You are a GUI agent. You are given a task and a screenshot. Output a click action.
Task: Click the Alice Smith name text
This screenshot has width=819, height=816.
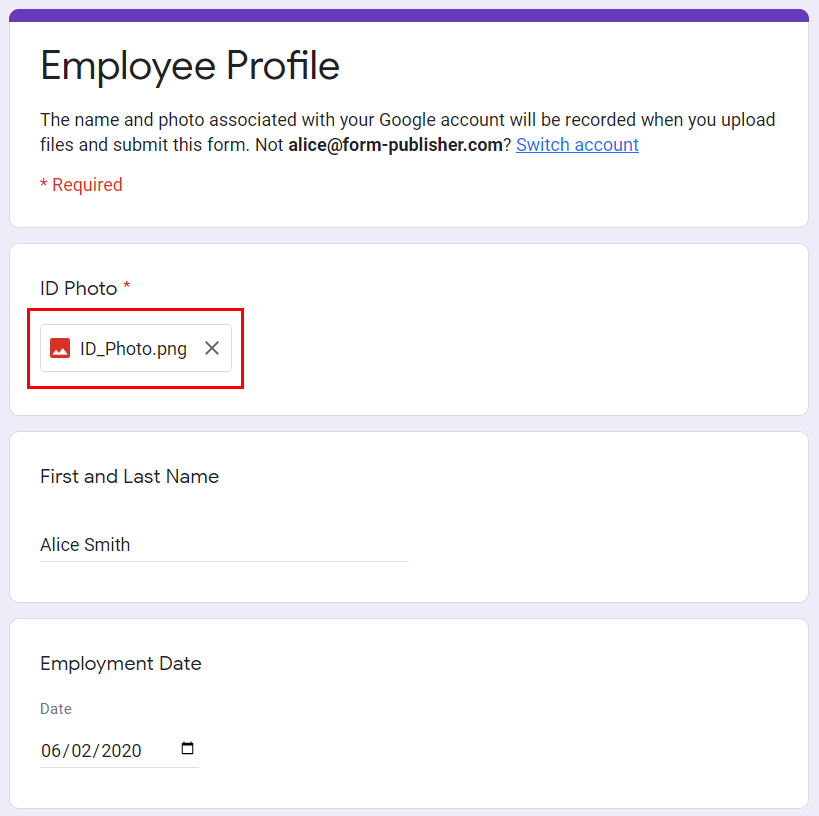(85, 545)
